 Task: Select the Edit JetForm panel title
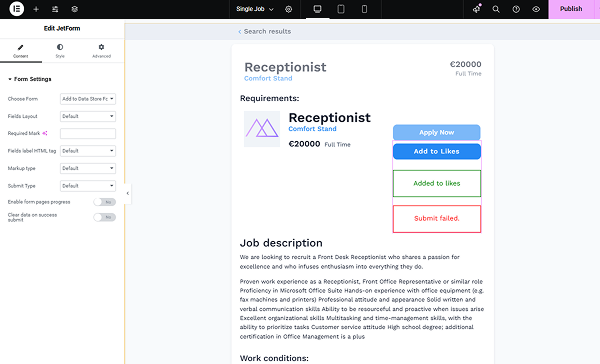pos(62,29)
